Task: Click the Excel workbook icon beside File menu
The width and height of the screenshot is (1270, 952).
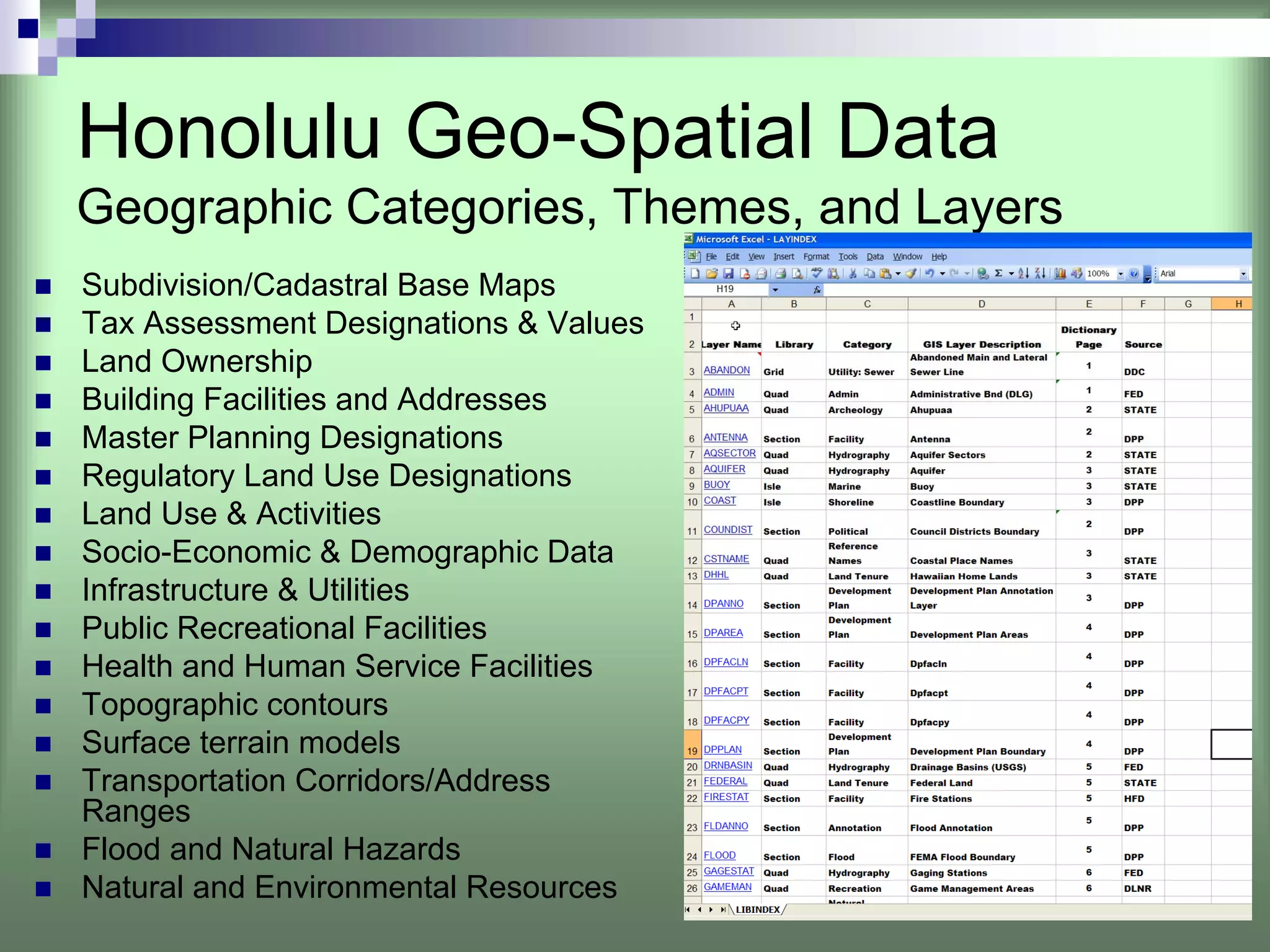Action: pyautogui.click(x=694, y=256)
